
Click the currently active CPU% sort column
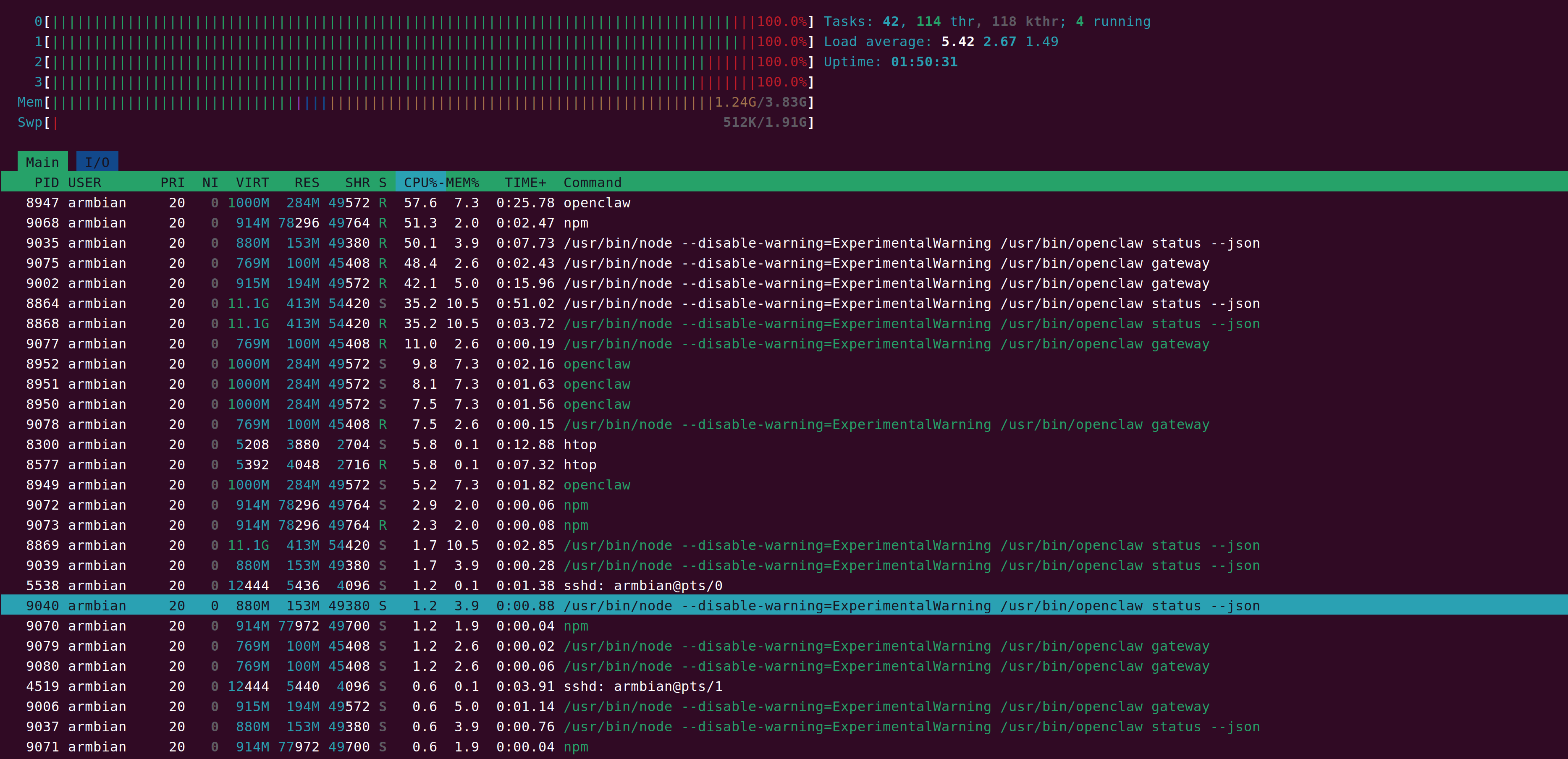point(421,182)
